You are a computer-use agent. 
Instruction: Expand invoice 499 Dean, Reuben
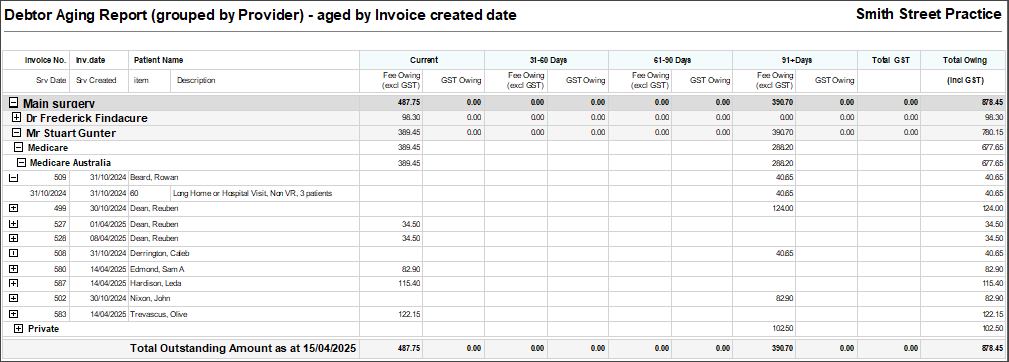[14, 208]
